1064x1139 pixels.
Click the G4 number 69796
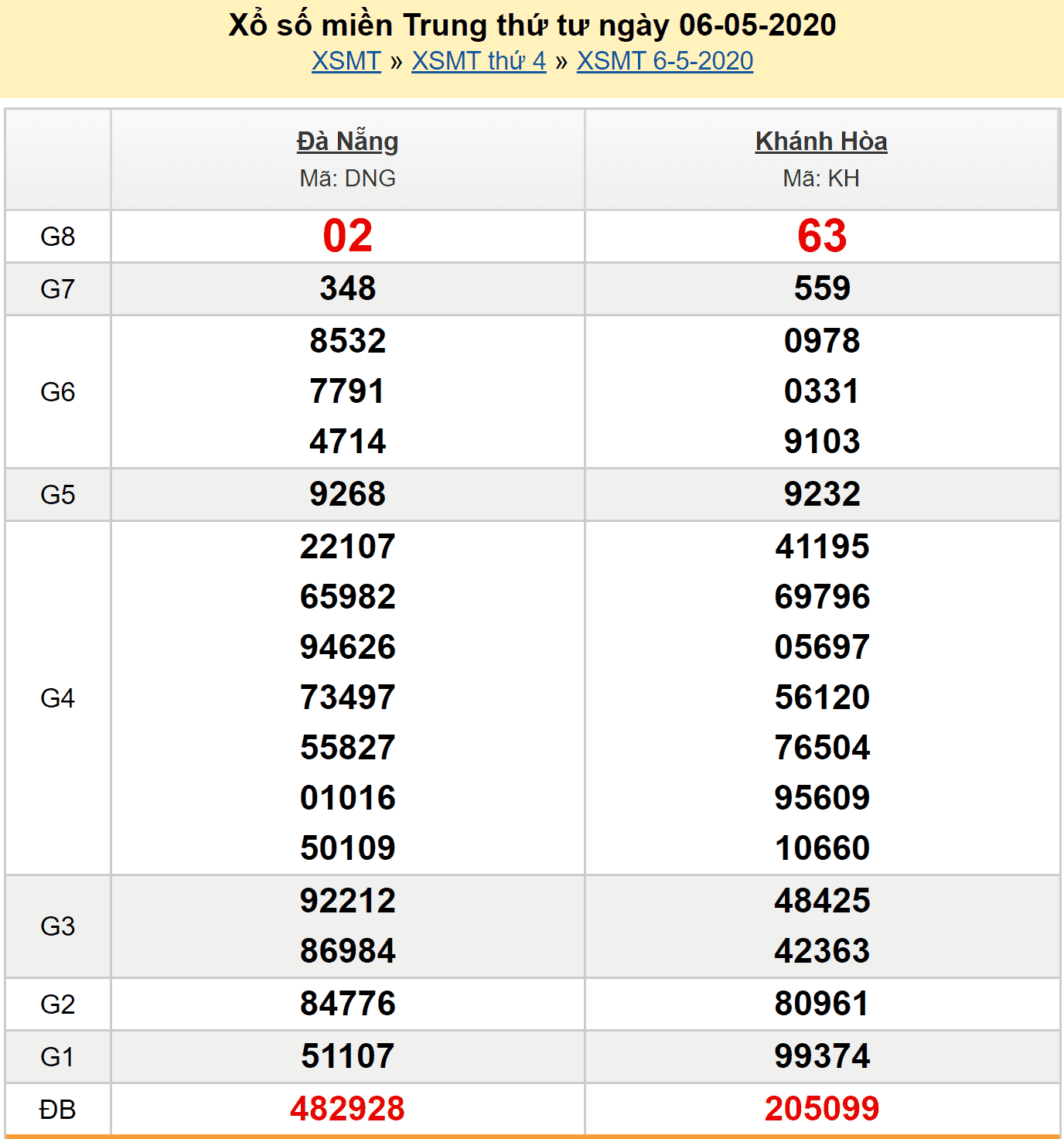click(x=822, y=597)
